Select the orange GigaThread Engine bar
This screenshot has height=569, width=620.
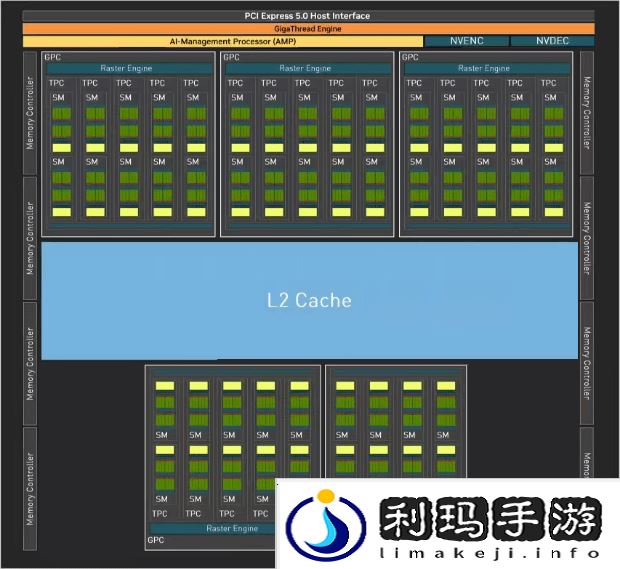(x=308, y=29)
